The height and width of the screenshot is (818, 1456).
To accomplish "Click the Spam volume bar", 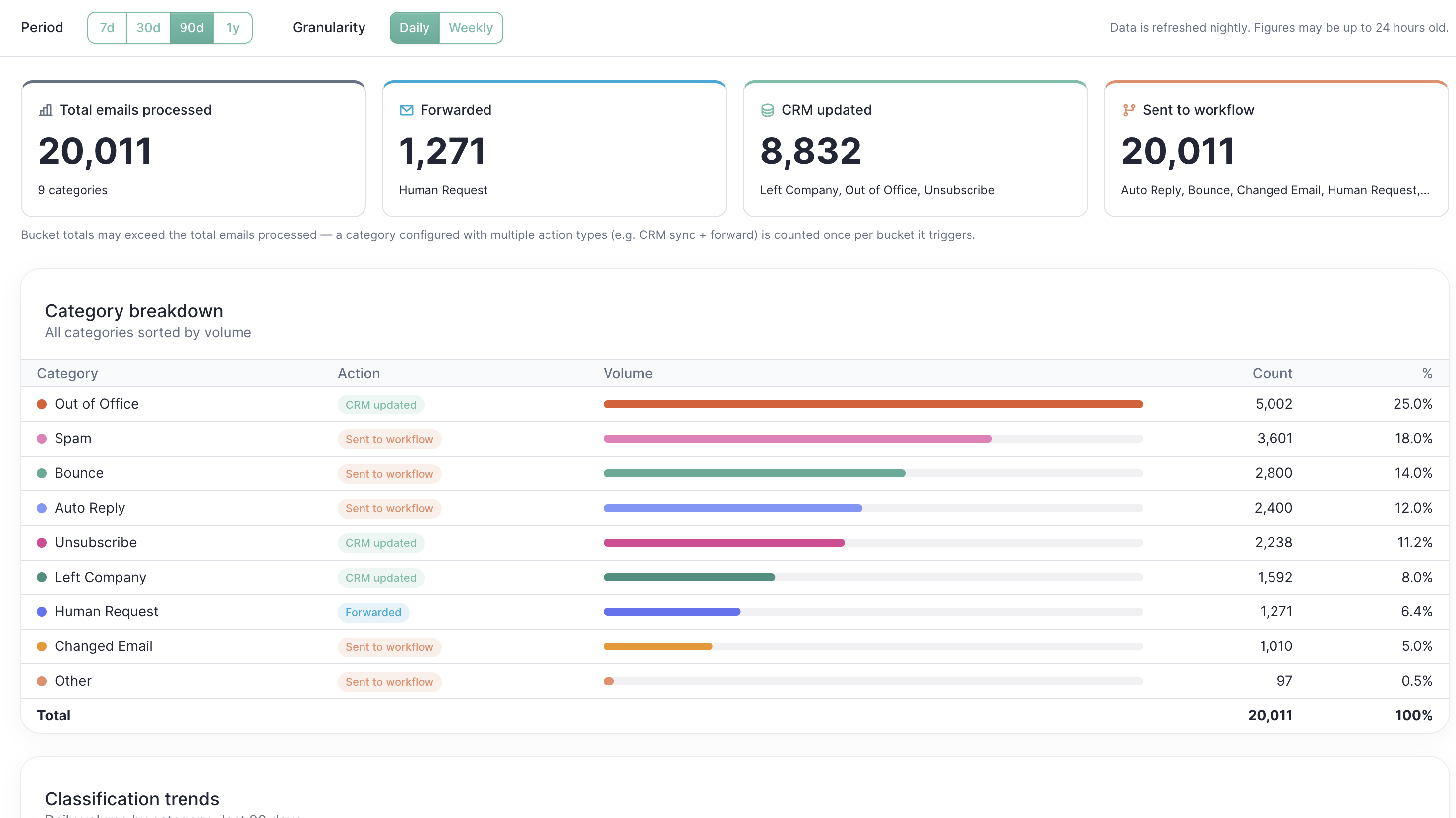I will pyautogui.click(x=873, y=439).
